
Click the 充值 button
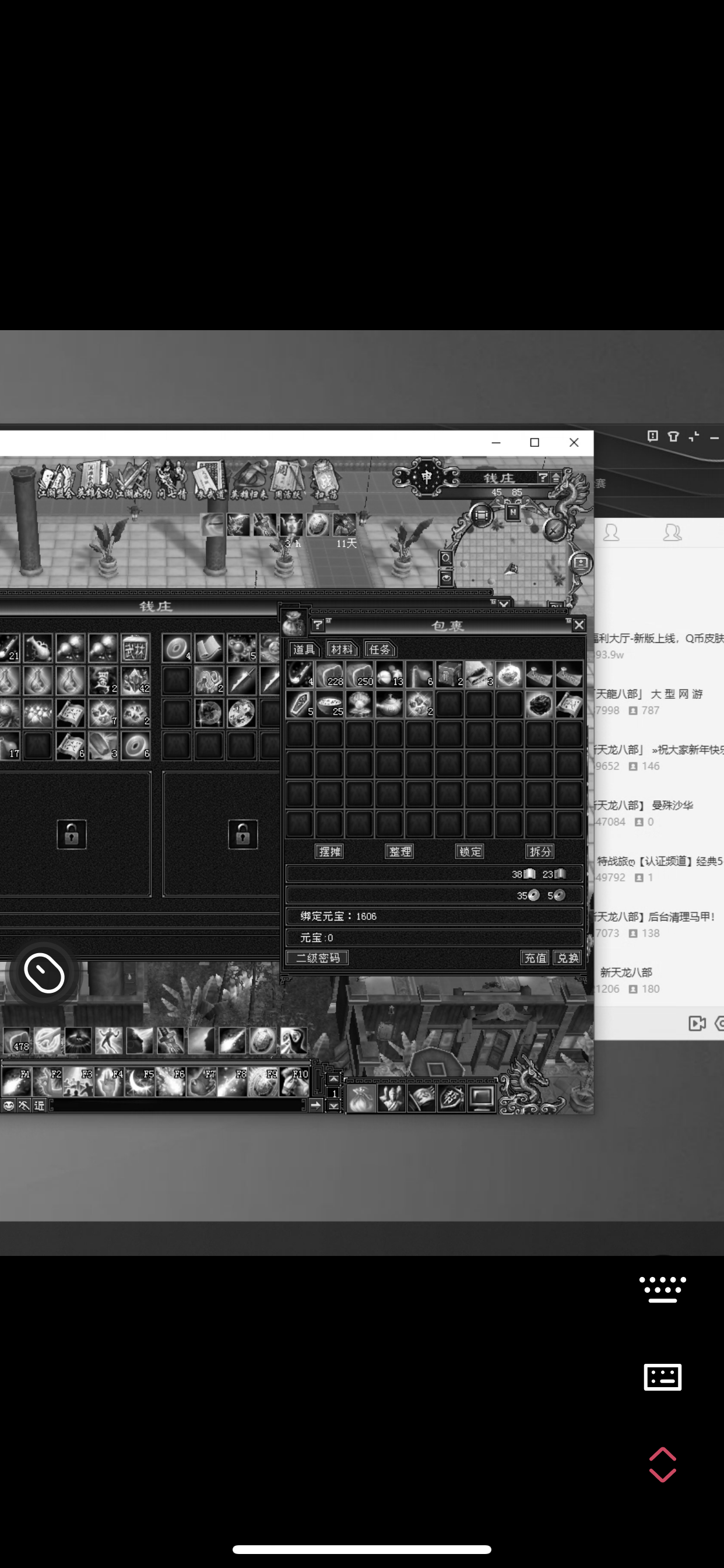click(x=535, y=958)
